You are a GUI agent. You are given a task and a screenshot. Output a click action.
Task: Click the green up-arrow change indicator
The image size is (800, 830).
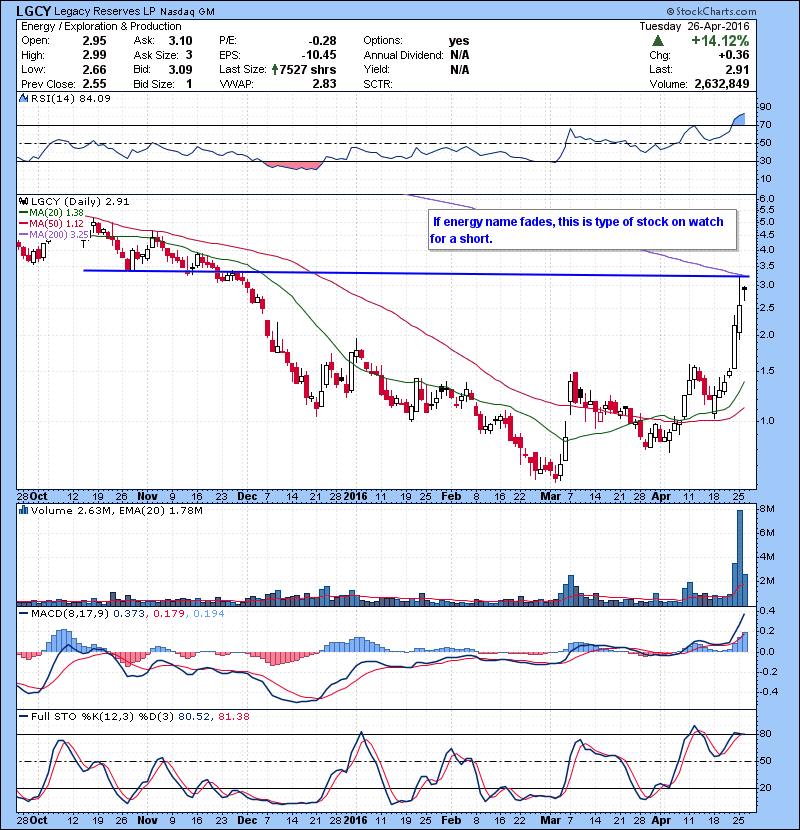coord(658,41)
